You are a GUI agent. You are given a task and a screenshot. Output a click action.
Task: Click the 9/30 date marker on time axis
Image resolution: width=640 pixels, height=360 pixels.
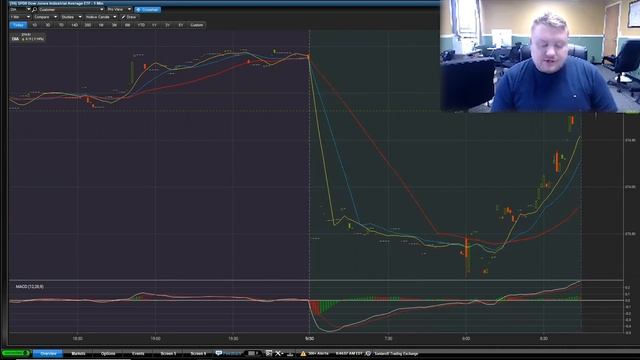(x=309, y=339)
